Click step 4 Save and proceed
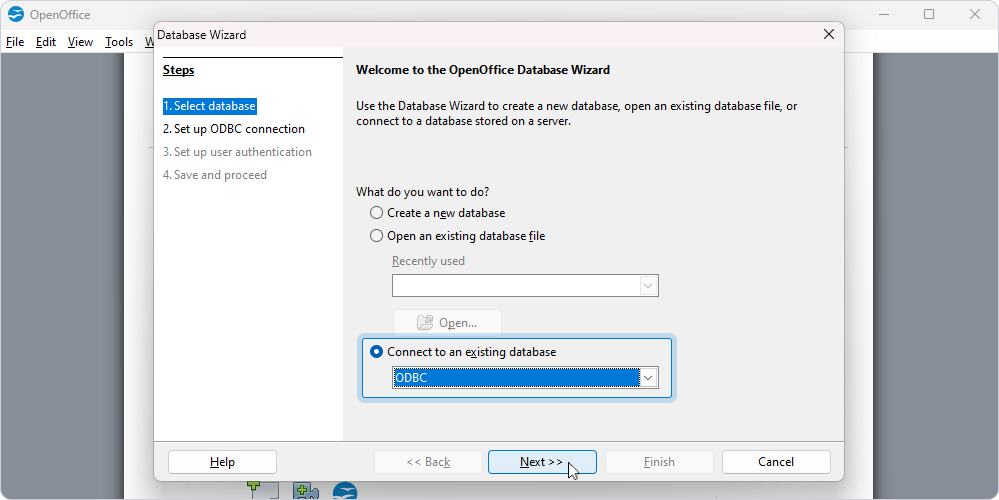This screenshot has width=999, height=500. [215, 175]
